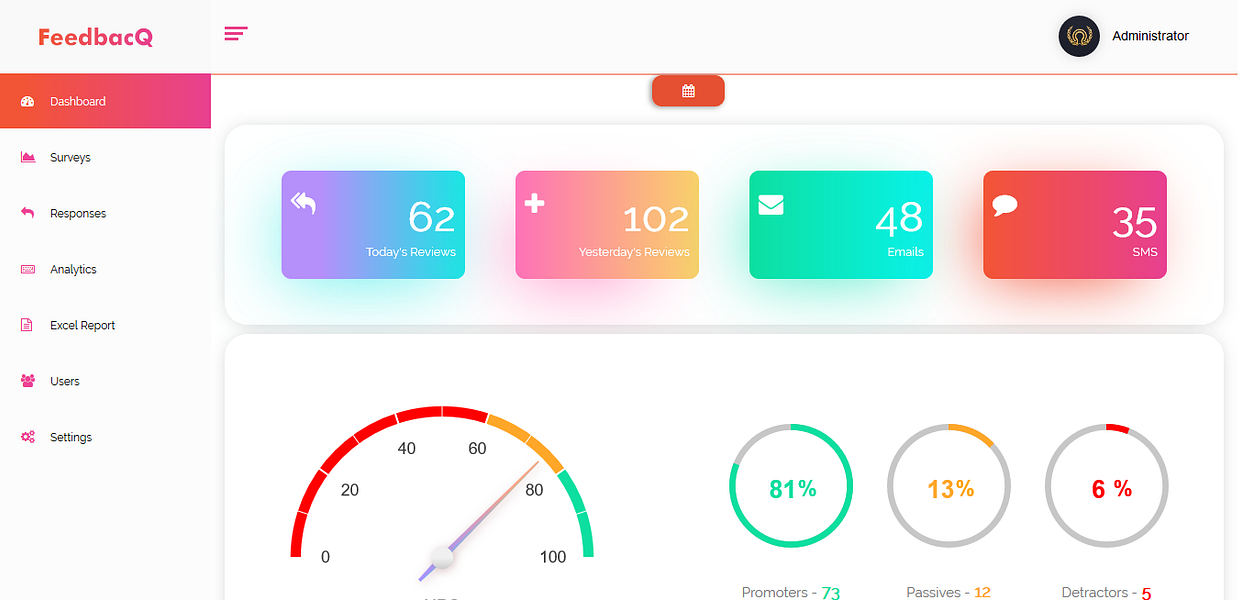
Task: Click the 40 tick label on gauge
Action: [407, 449]
